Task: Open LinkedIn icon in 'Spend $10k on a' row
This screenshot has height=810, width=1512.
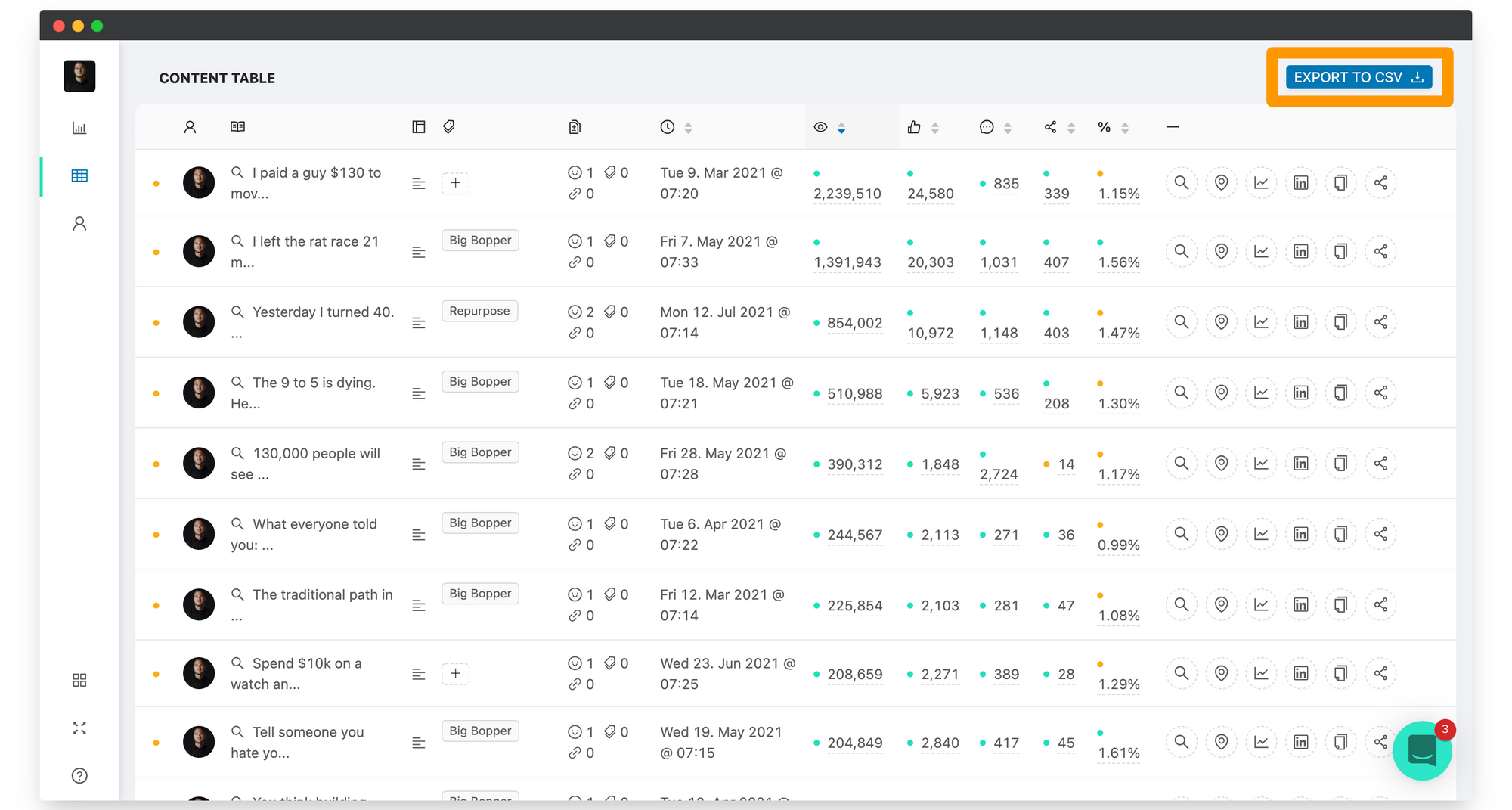Action: pyautogui.click(x=1301, y=673)
